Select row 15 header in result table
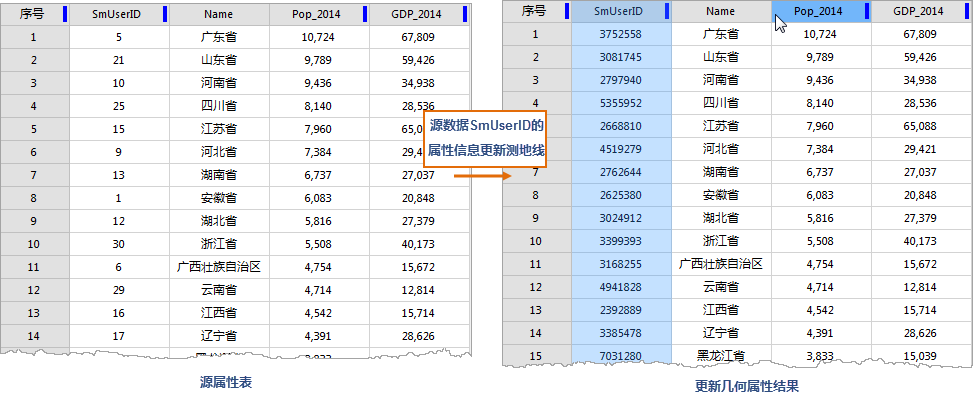This screenshot has width=973, height=406. 537,355
